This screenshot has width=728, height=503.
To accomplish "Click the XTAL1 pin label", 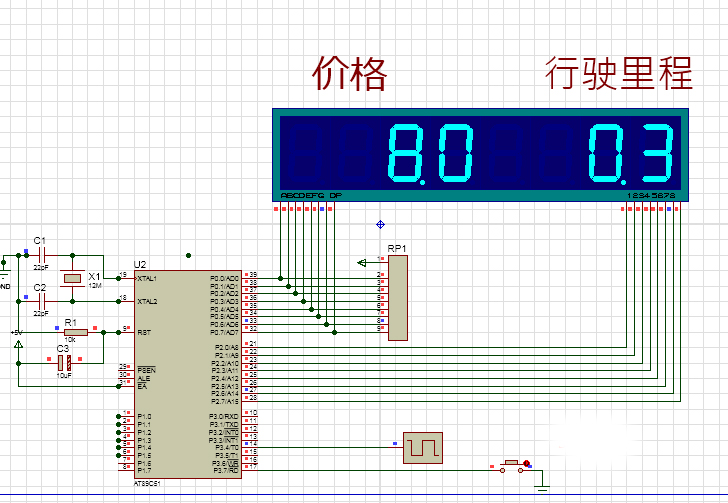I will click(147, 279).
